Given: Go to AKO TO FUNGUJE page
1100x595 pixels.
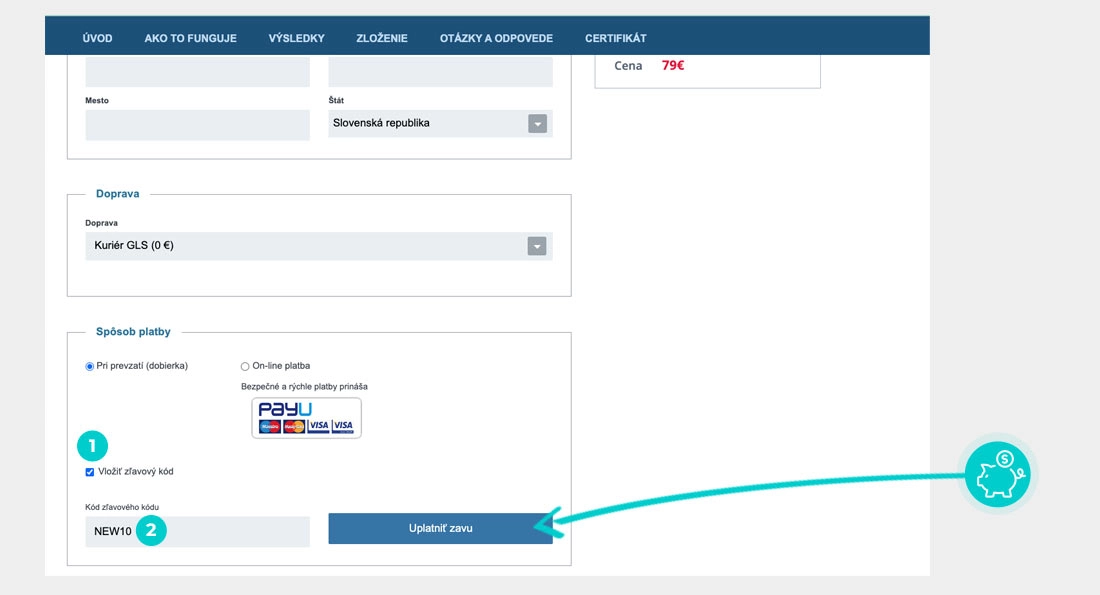Looking at the screenshot, I should point(190,38).
